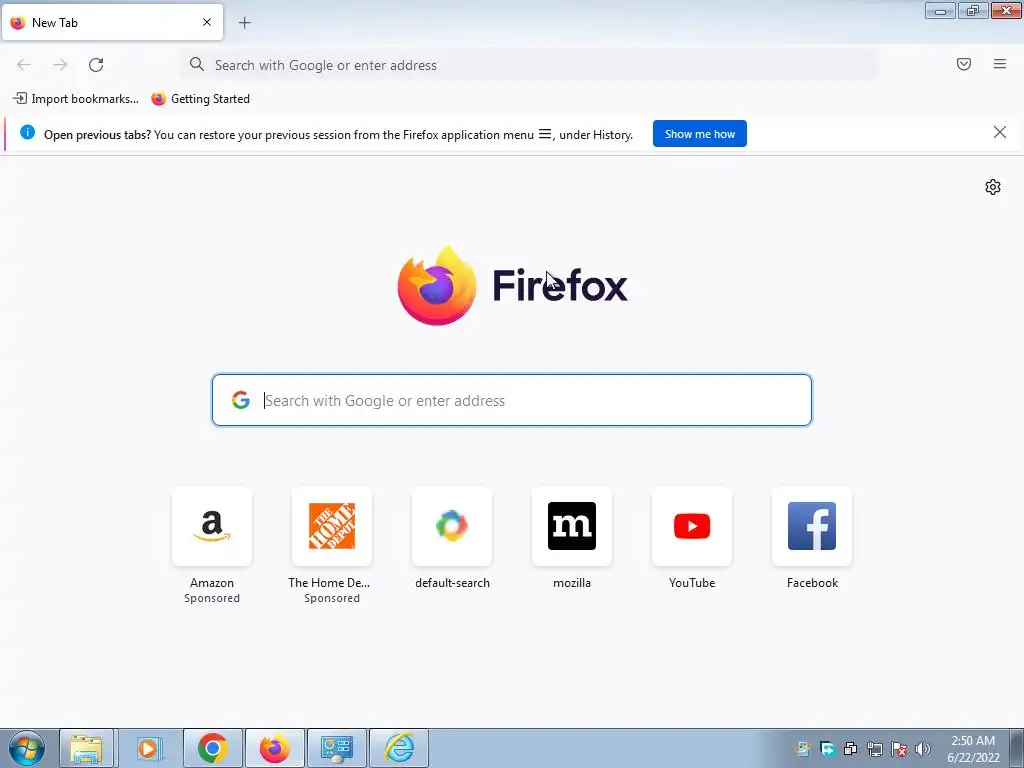Focus the central Google search box

coord(512,400)
